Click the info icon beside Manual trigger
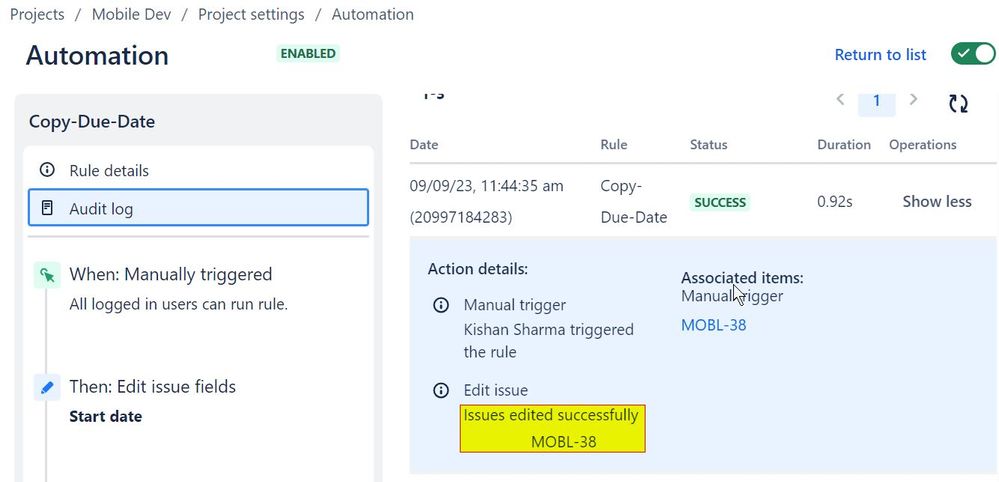 click(440, 305)
